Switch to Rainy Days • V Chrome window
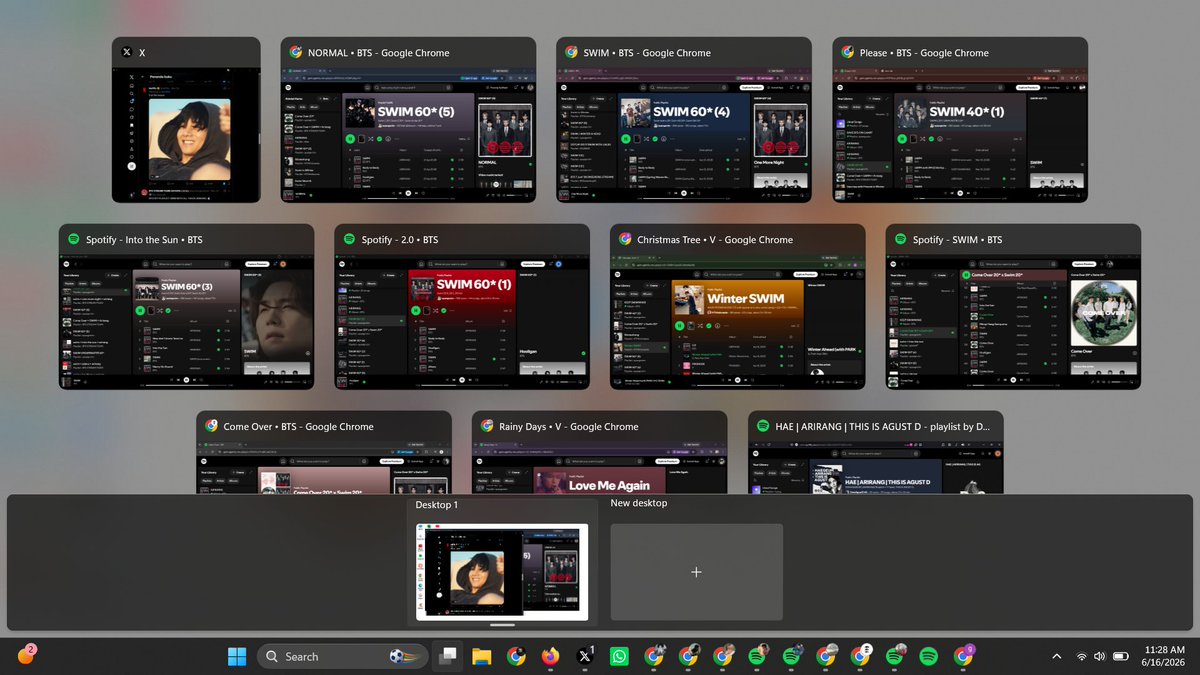The image size is (1200, 675). coord(600,452)
